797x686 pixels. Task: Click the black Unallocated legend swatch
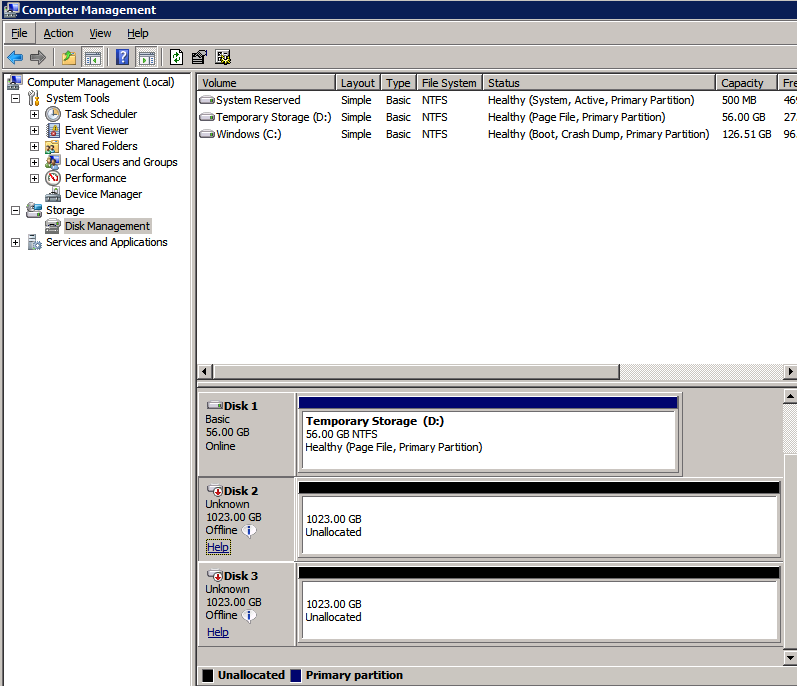coord(208,675)
